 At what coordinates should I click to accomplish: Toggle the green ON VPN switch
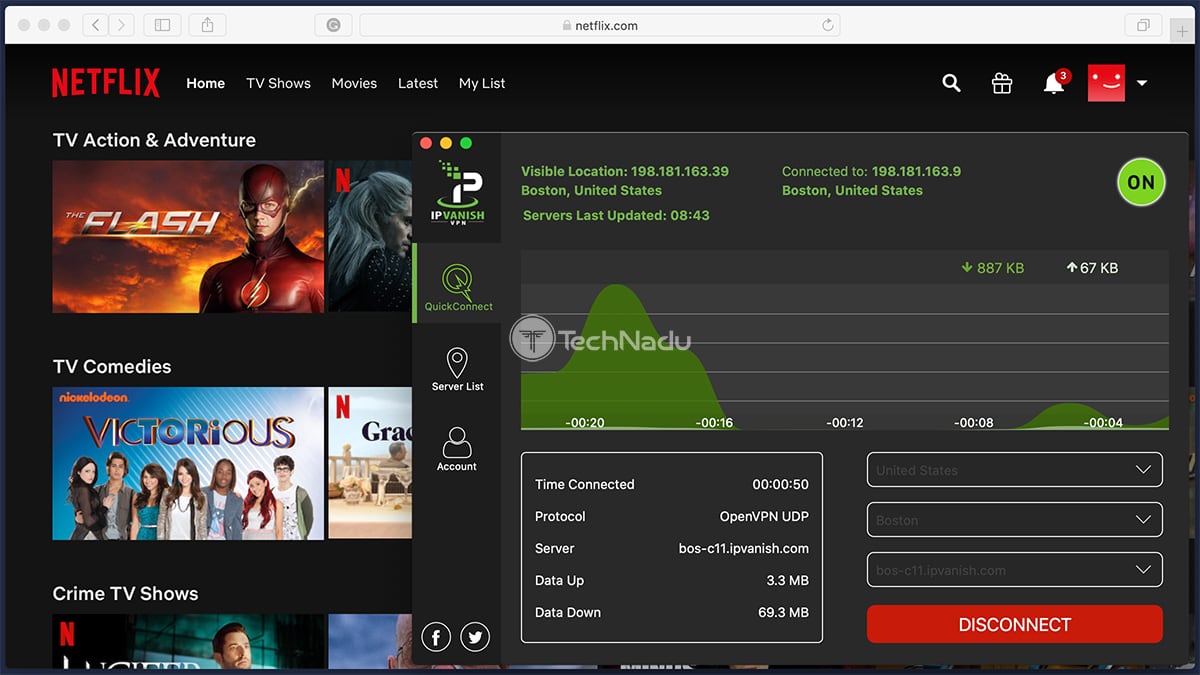click(x=1141, y=182)
